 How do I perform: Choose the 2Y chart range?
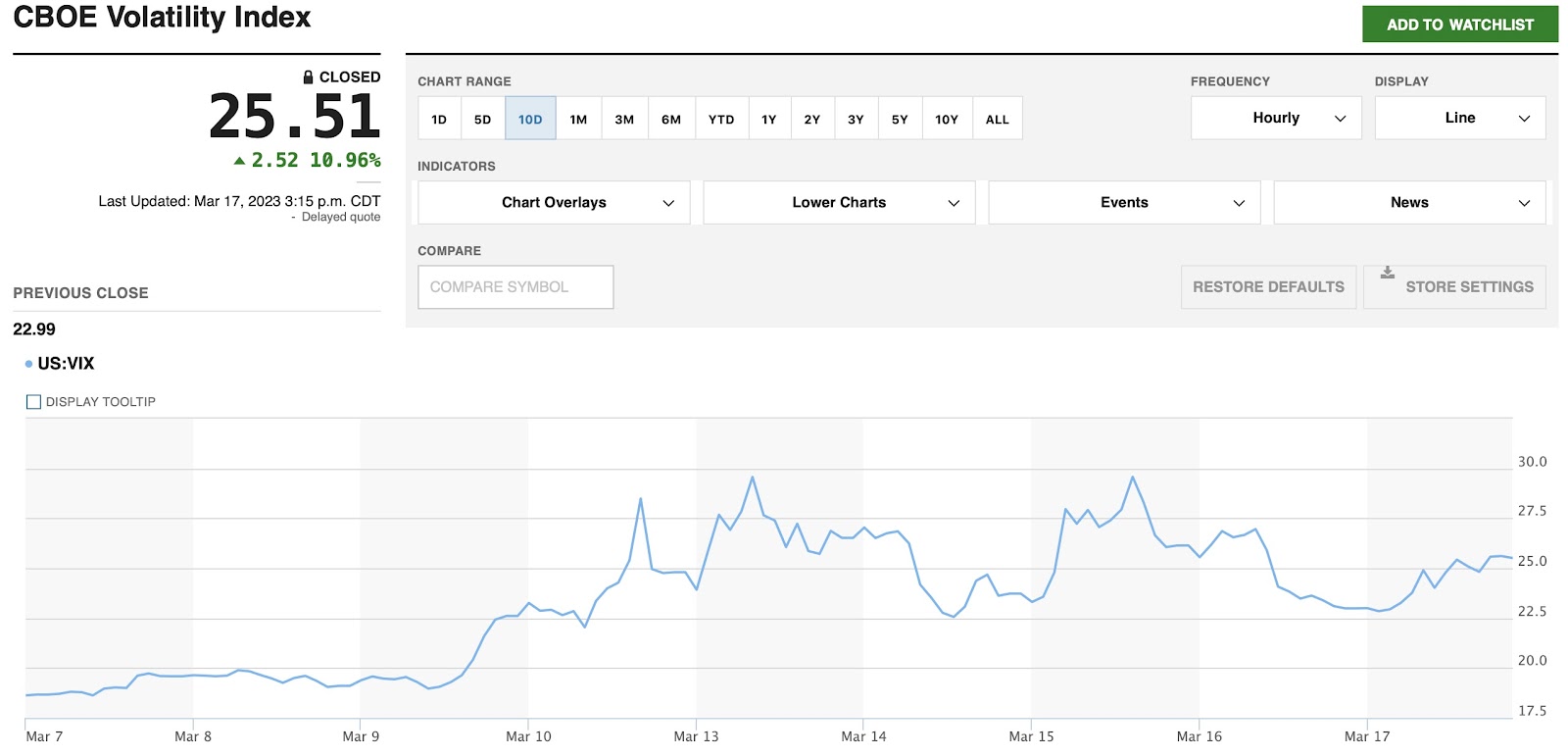click(x=812, y=119)
